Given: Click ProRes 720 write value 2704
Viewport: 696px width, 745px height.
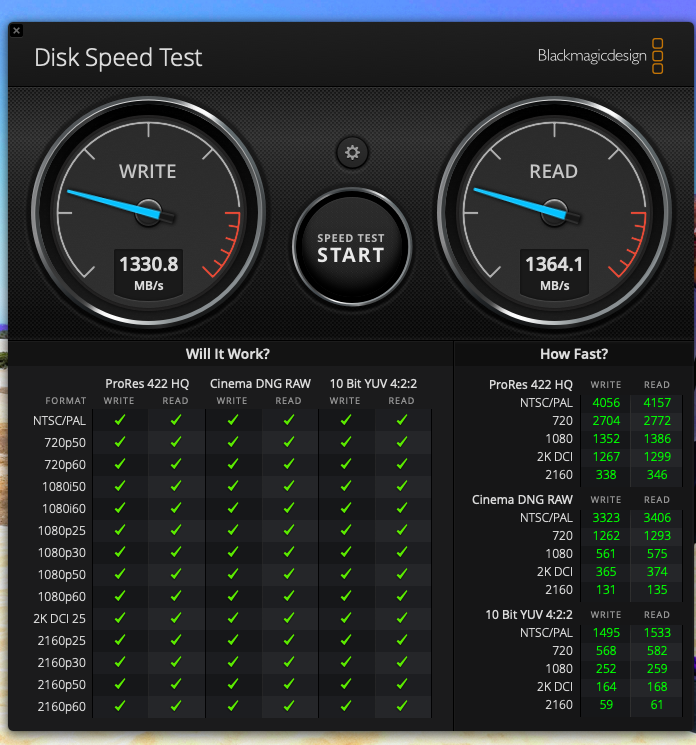Looking at the screenshot, I should [606, 421].
